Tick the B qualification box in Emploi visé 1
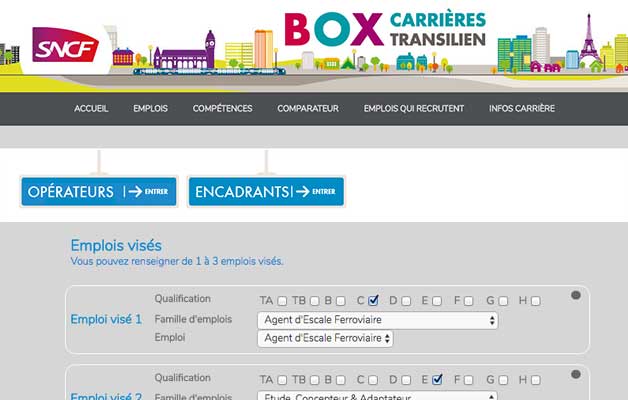Viewport: 628px width, 400px height. point(340,301)
